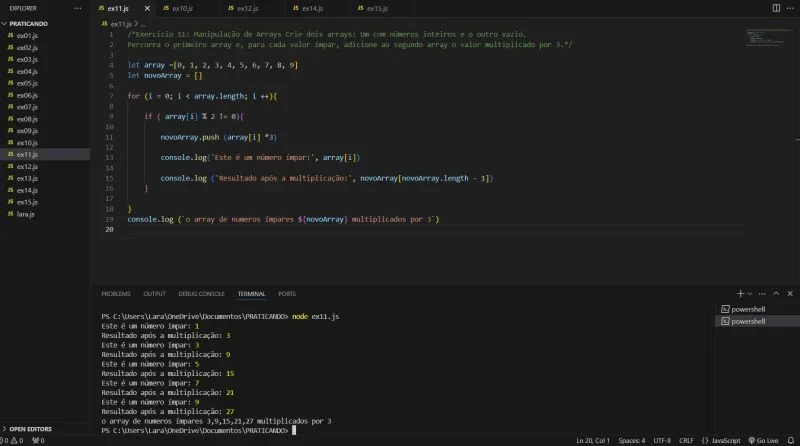Click Go Live in status bar
Image resolution: width=800 pixels, height=446 pixels.
point(763,440)
